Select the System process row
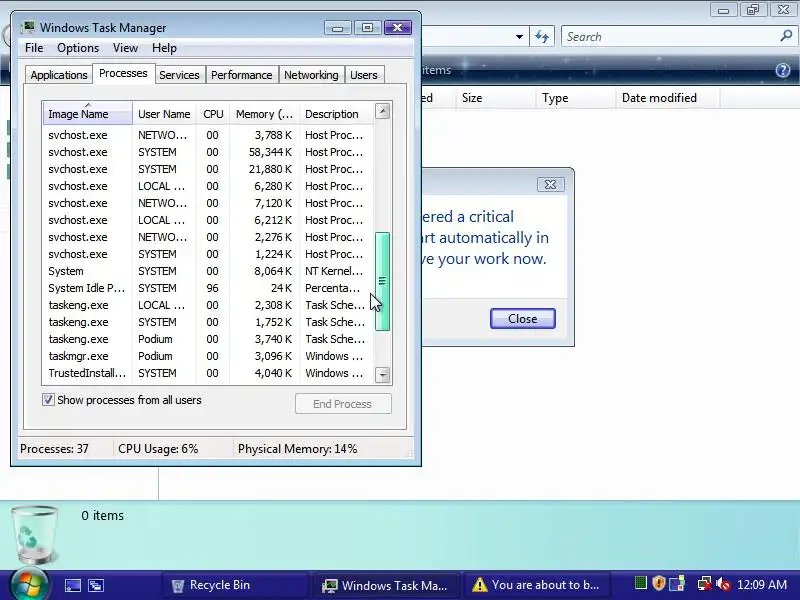800x600 pixels. click(x=208, y=271)
